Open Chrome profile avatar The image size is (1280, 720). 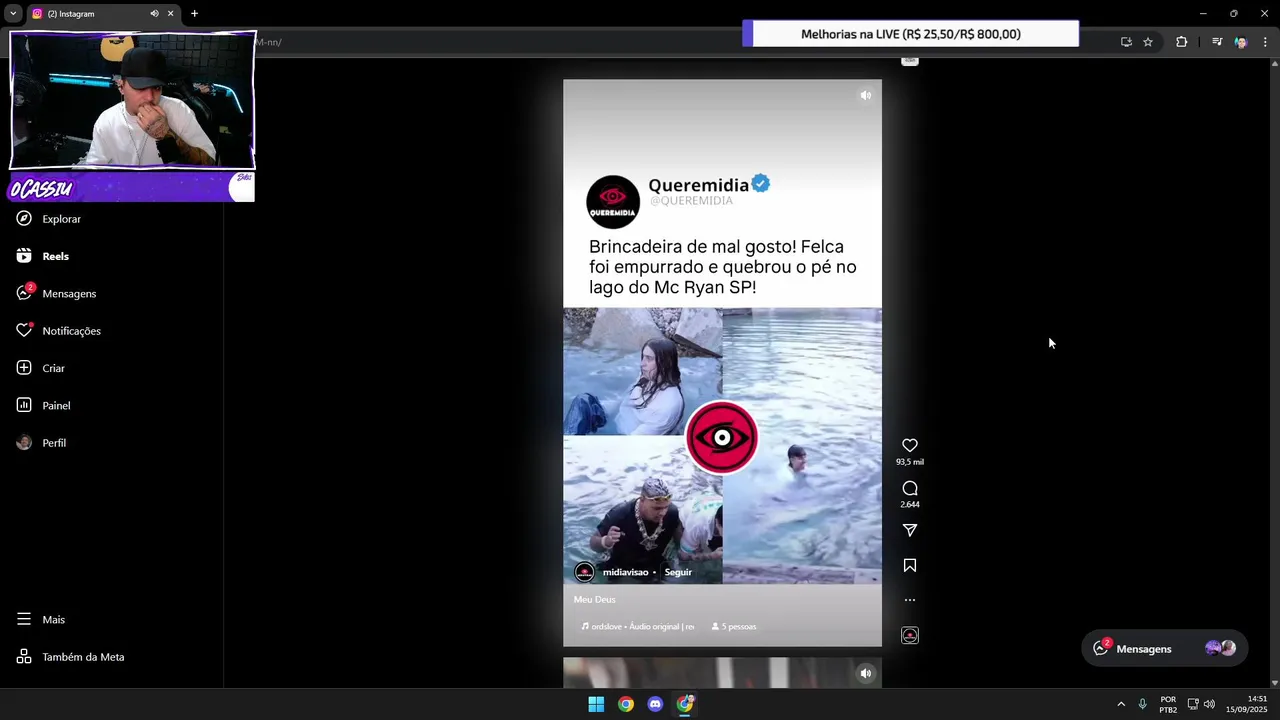[1241, 42]
